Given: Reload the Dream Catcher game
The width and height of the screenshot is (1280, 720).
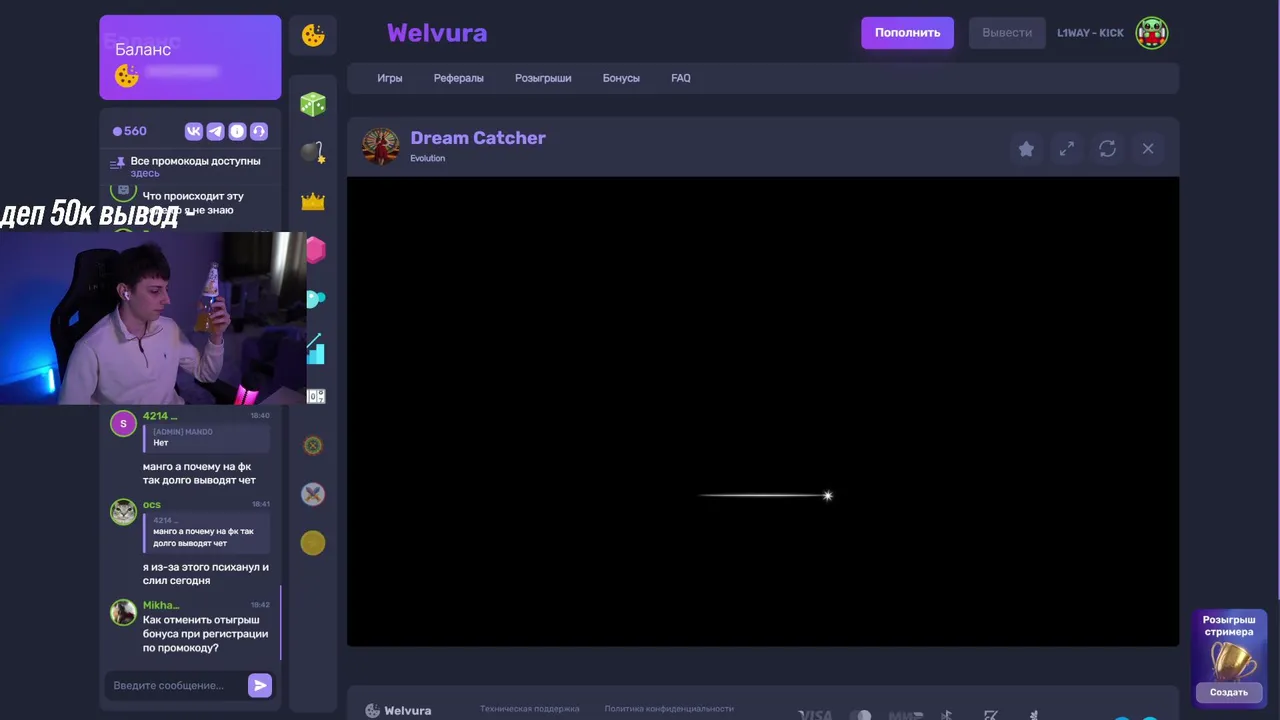Looking at the screenshot, I should 1107,149.
